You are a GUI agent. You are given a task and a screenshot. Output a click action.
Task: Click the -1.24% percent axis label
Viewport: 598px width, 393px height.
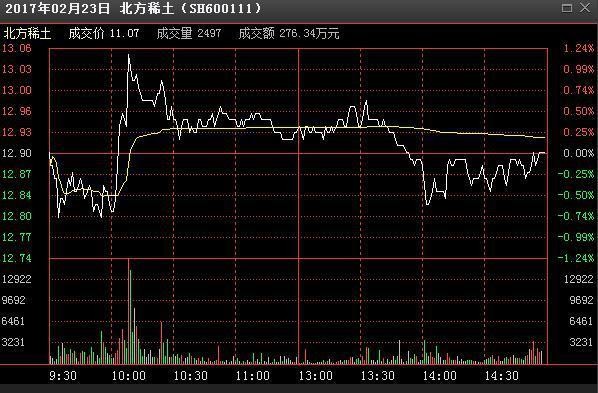[576, 258]
